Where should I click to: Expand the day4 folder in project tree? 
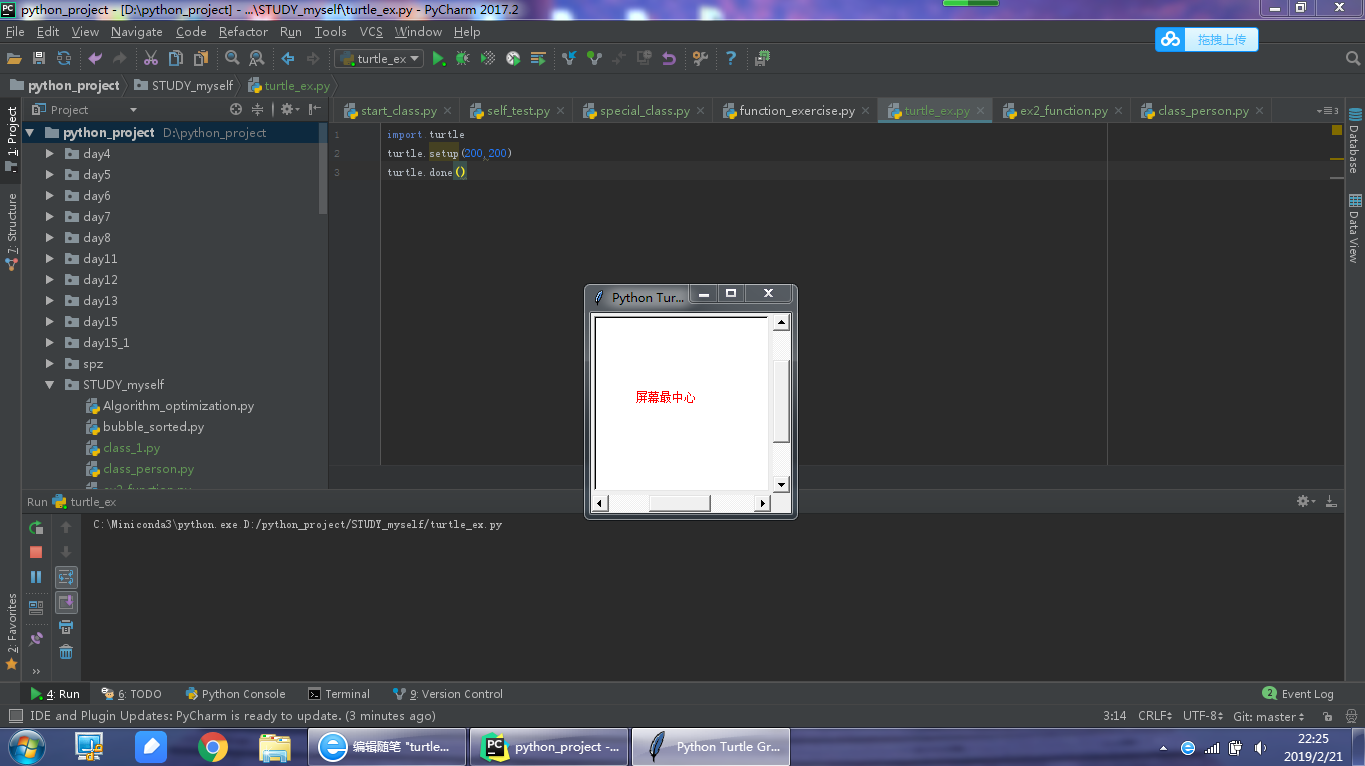pos(50,154)
